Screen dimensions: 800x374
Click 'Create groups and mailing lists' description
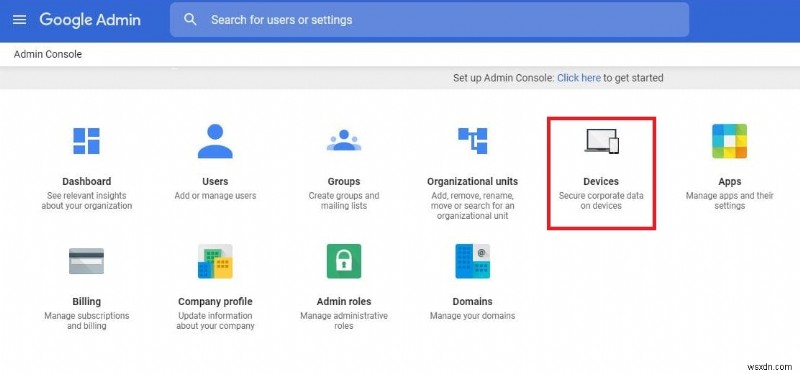344,201
